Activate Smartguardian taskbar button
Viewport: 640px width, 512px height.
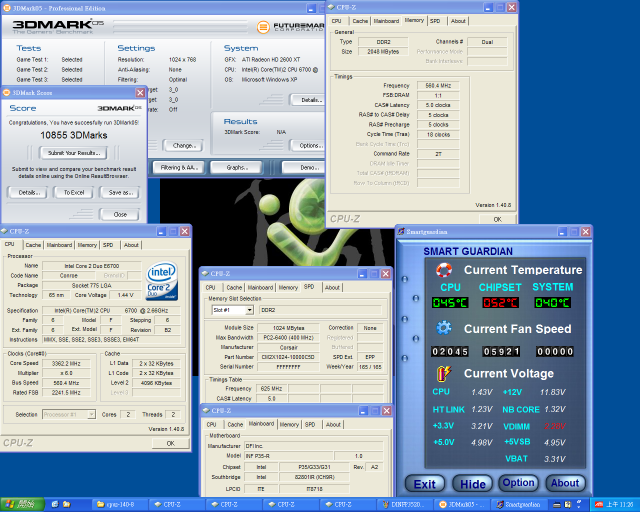(518, 505)
